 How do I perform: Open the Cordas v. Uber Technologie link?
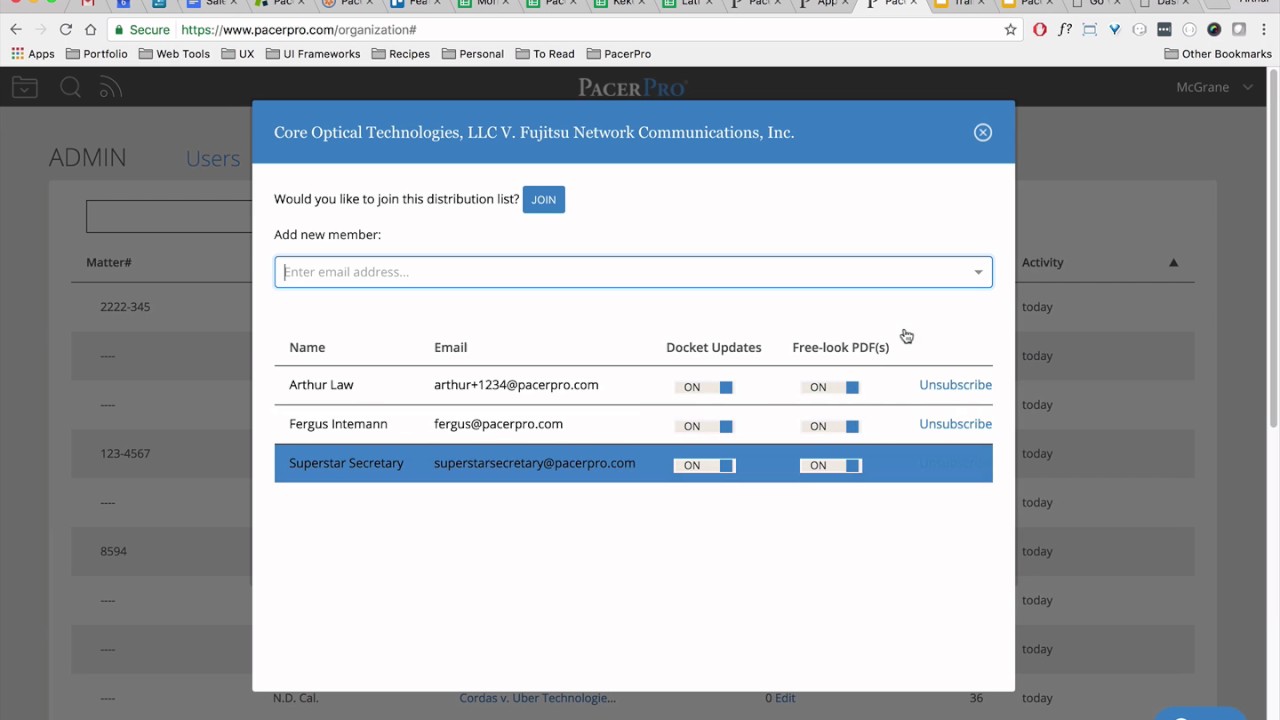coord(537,698)
